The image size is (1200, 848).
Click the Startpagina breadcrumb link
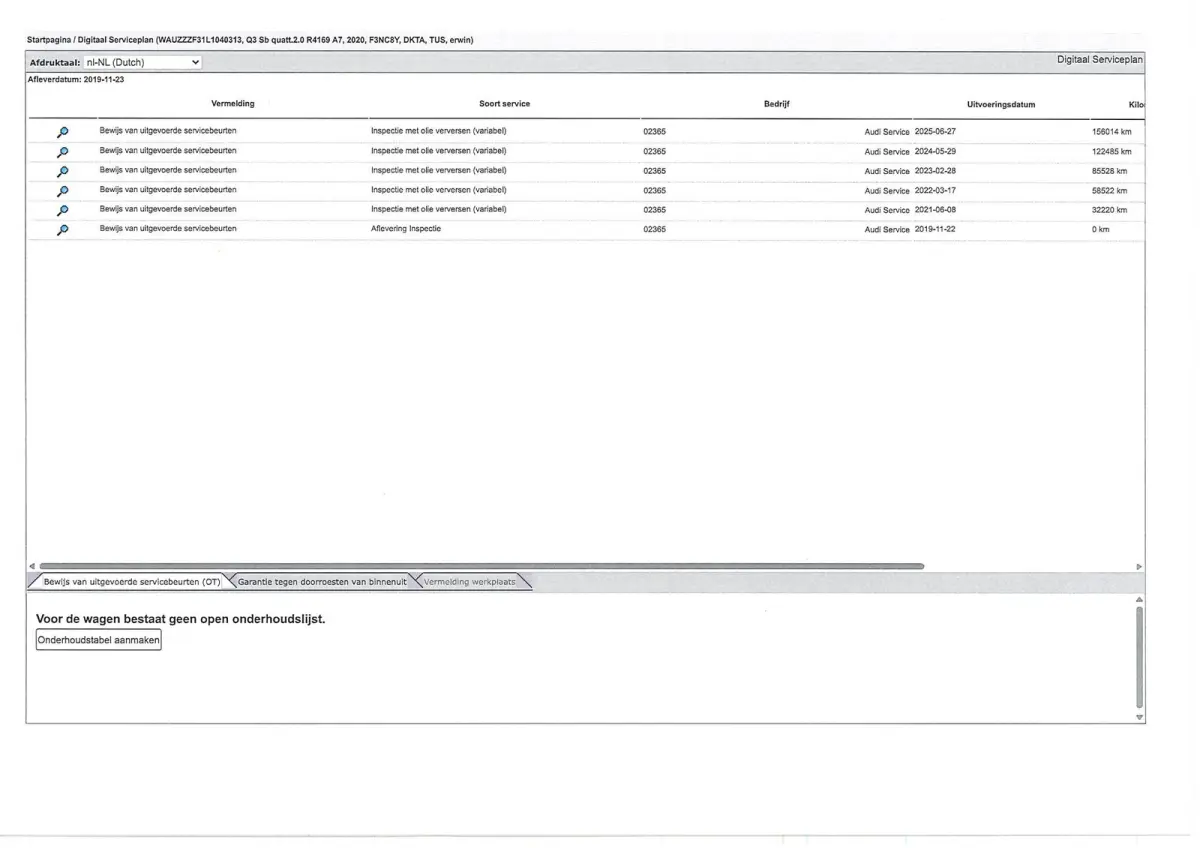click(50, 40)
